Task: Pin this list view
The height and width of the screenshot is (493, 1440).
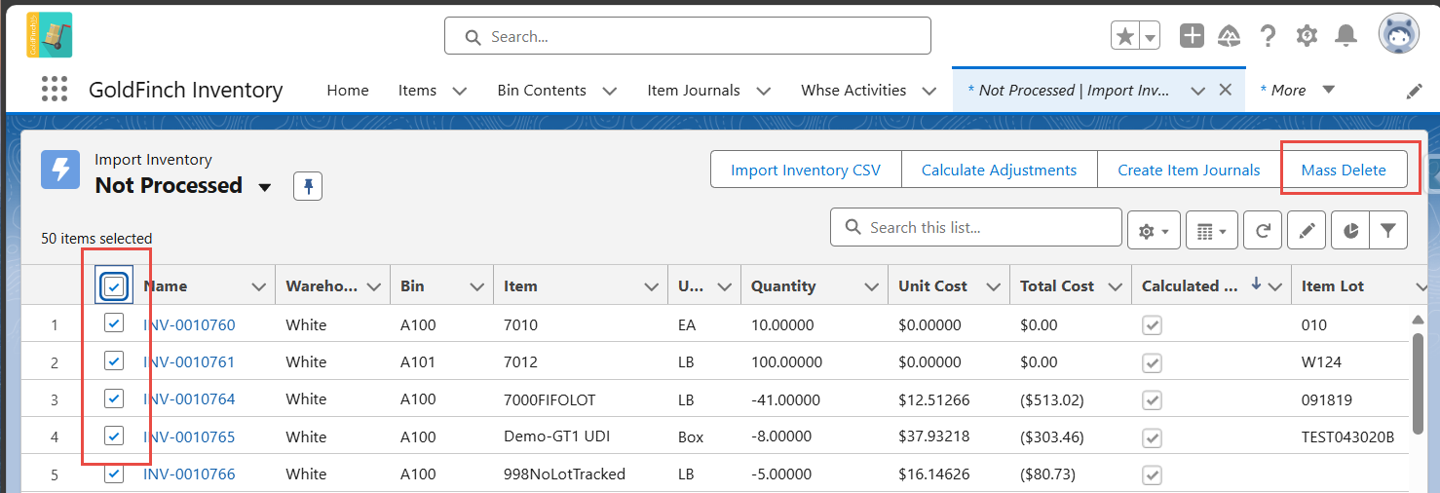Action: coord(308,186)
